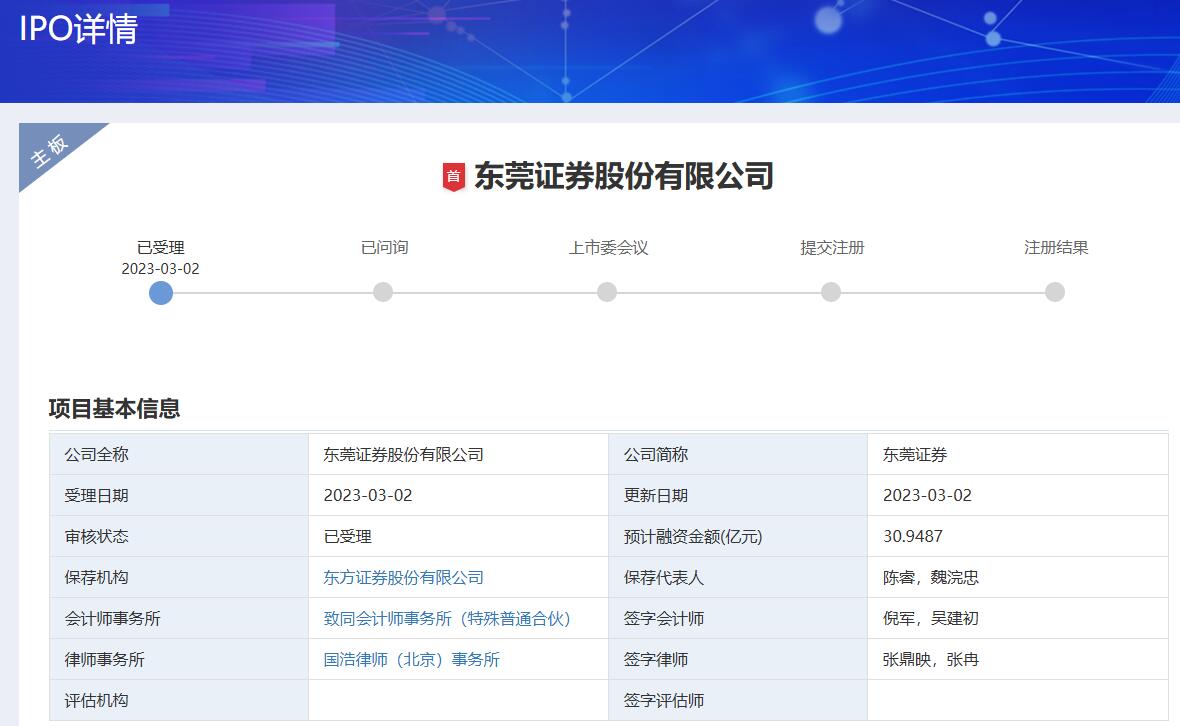Click the 项目基本信息 section heading
The height and width of the screenshot is (726, 1180).
click(x=114, y=409)
